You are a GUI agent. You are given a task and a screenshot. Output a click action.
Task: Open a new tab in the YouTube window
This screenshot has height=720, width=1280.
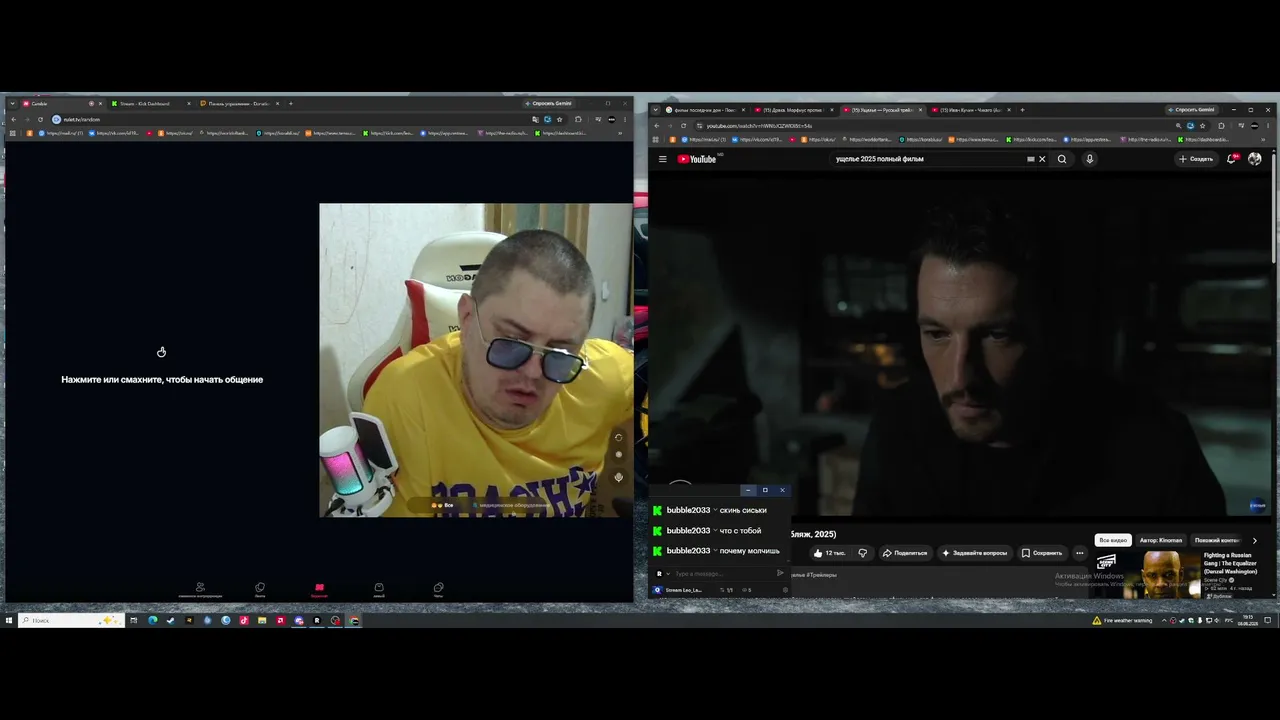1021,110
